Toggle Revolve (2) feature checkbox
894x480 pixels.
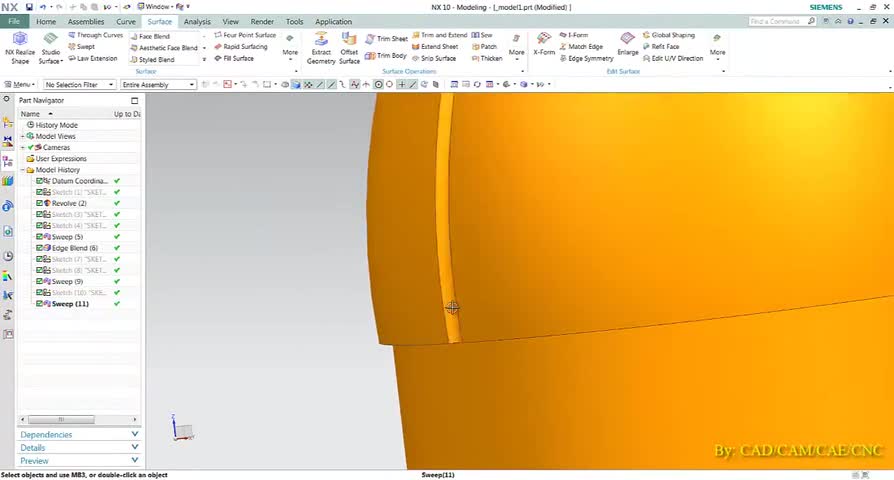pos(40,203)
